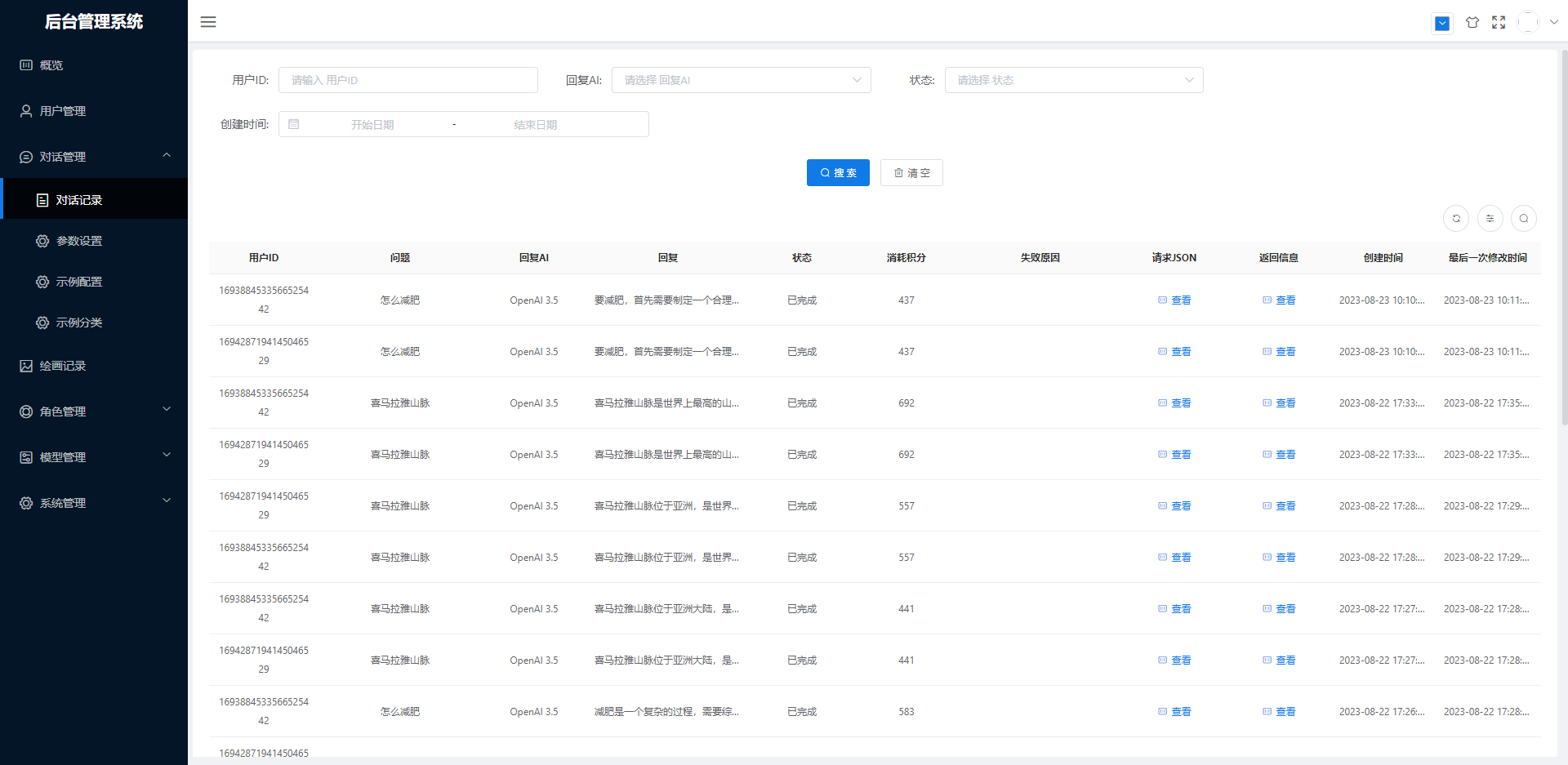
Task: Click the refresh table round icon
Action: (x=1456, y=219)
